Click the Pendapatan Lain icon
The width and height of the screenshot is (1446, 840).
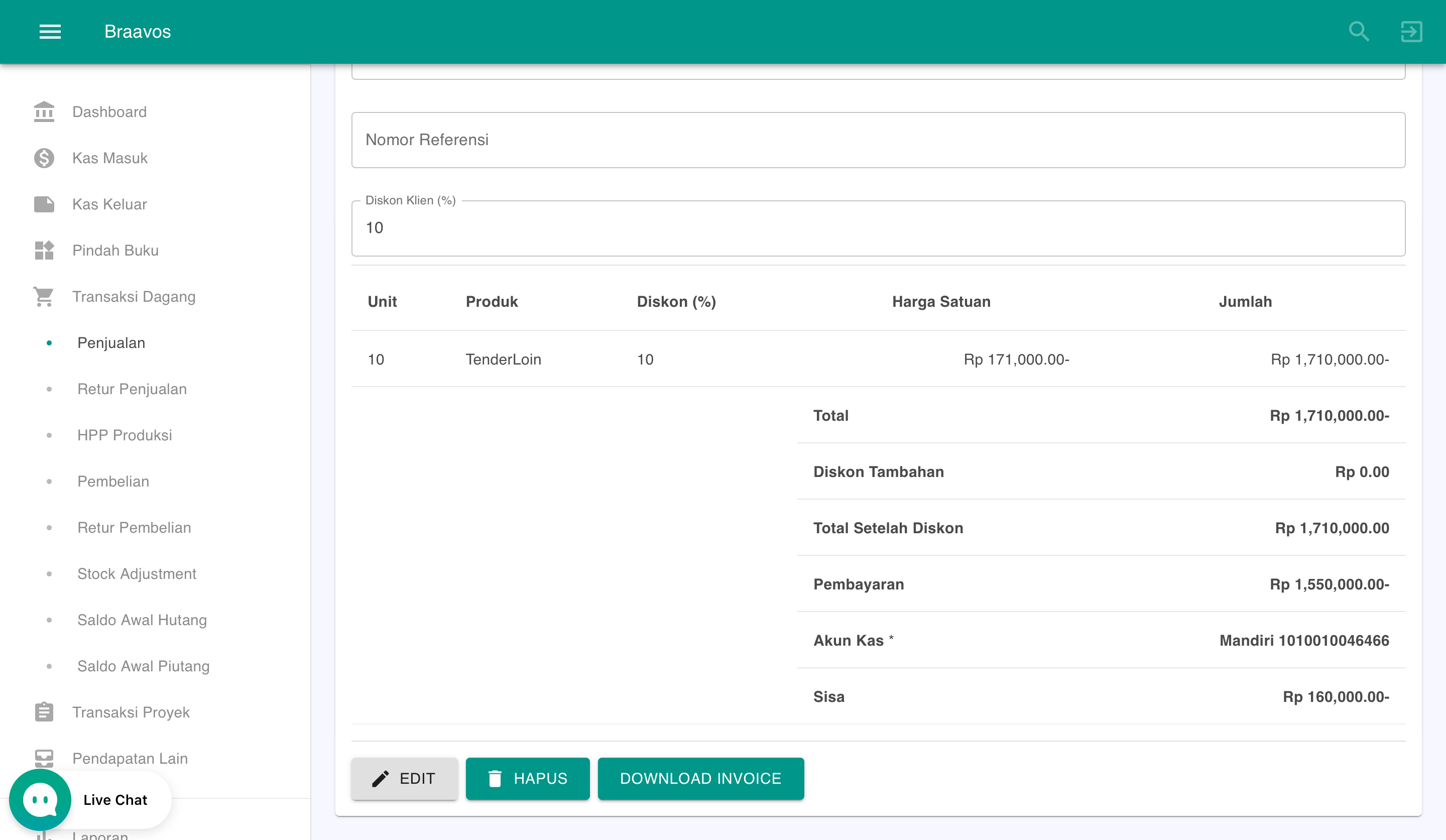44,758
